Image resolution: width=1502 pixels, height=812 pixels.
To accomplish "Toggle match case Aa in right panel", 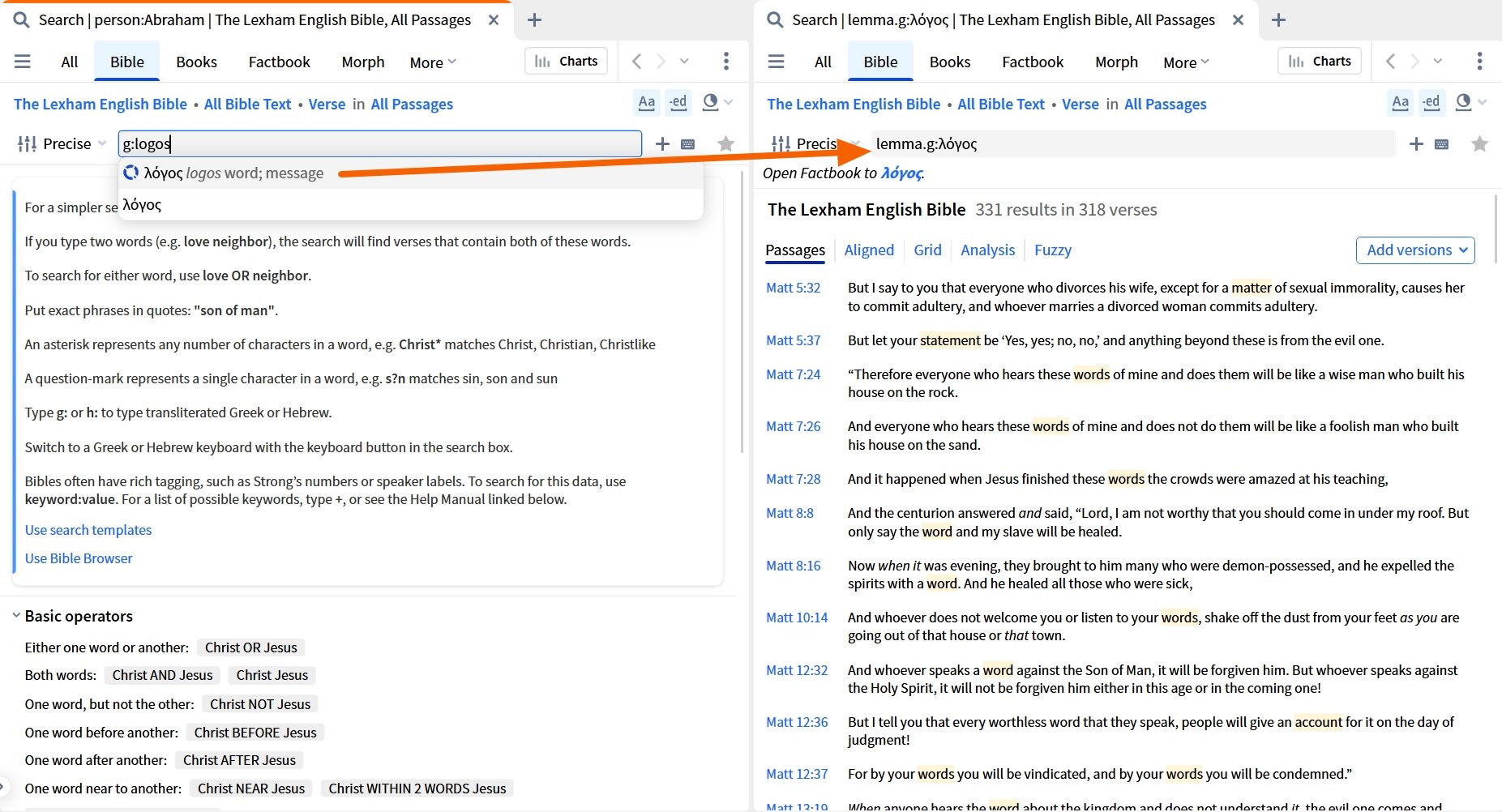I will coord(1400,103).
